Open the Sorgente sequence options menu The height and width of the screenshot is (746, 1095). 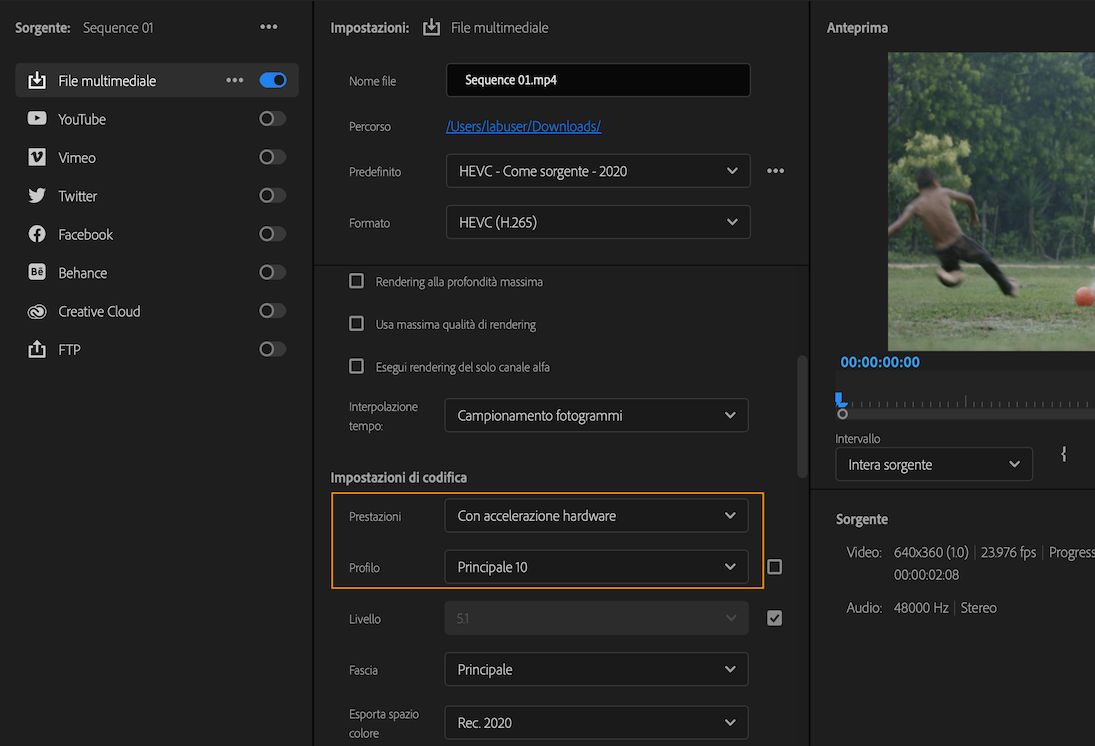(268, 27)
